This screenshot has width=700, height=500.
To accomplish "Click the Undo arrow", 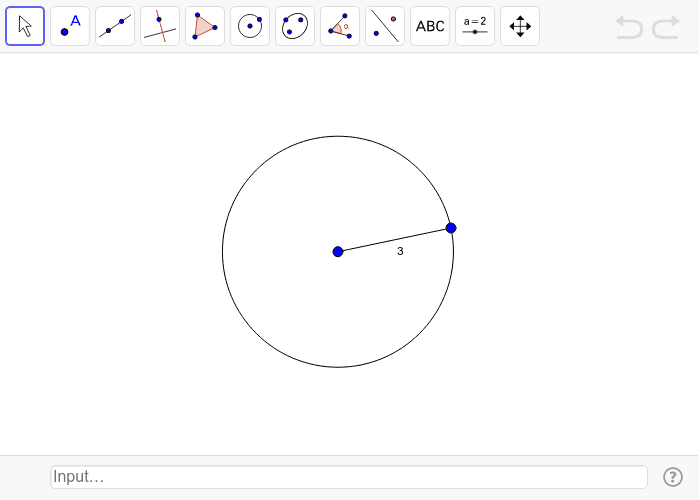I will (x=629, y=27).
